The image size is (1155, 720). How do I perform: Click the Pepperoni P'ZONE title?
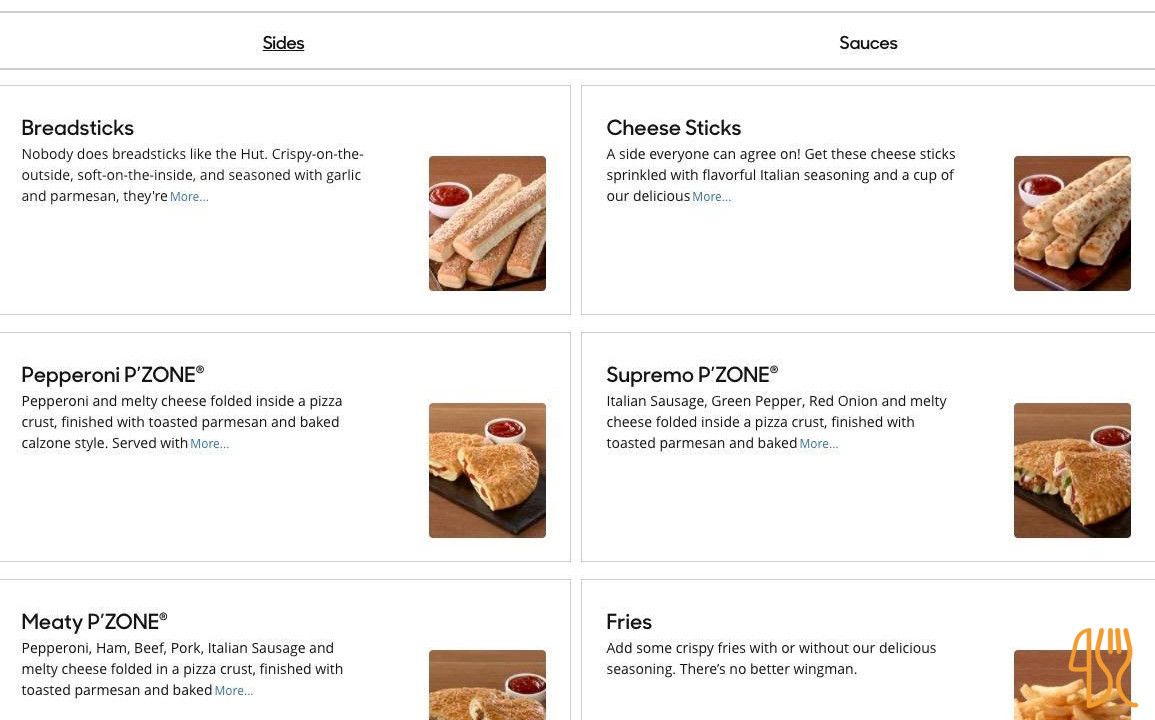(112, 375)
